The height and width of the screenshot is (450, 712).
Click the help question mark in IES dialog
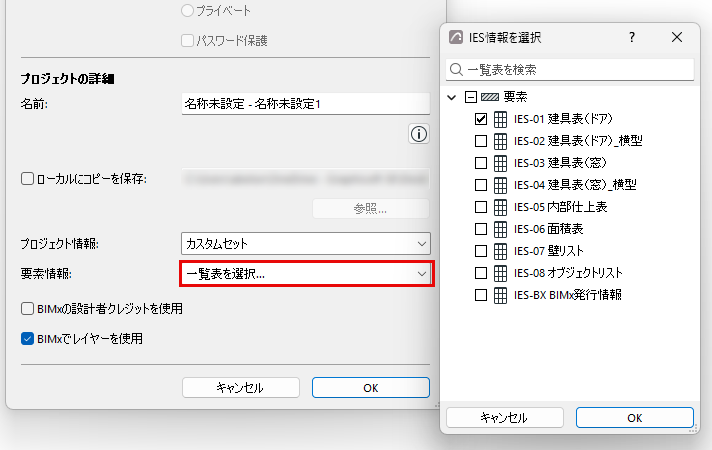point(632,37)
